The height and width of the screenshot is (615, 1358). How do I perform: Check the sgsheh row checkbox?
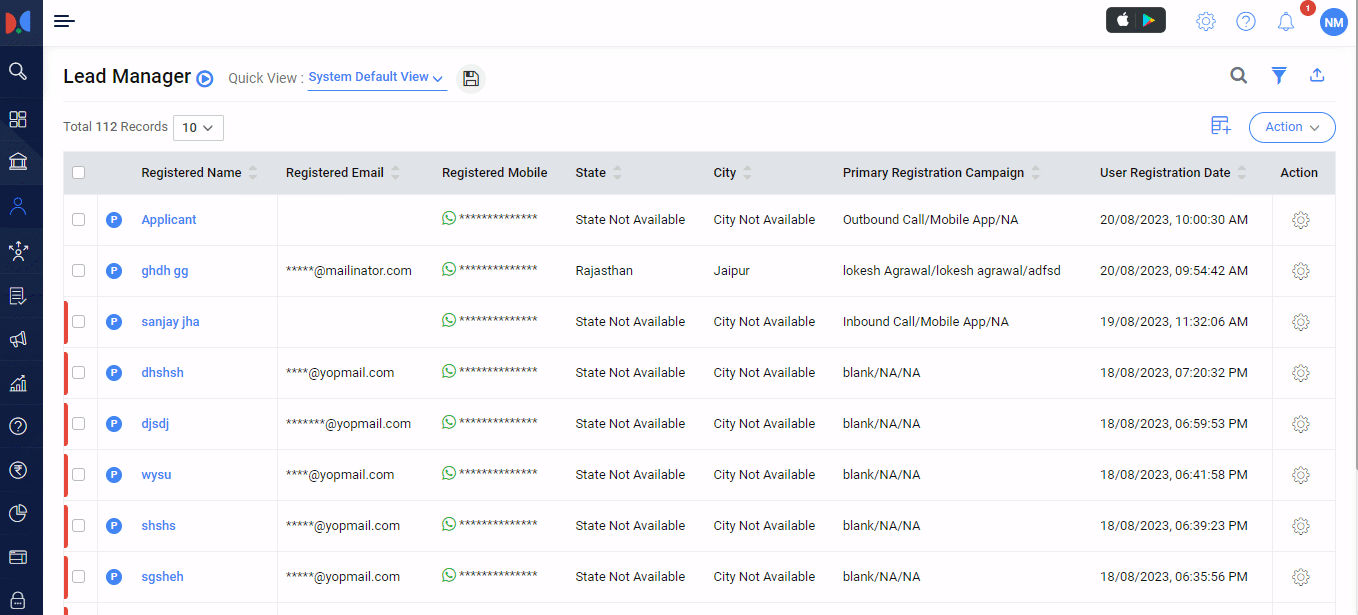(79, 576)
